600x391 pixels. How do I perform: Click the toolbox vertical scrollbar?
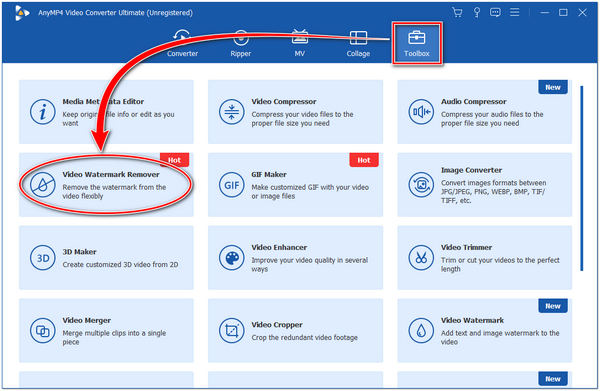point(582,178)
